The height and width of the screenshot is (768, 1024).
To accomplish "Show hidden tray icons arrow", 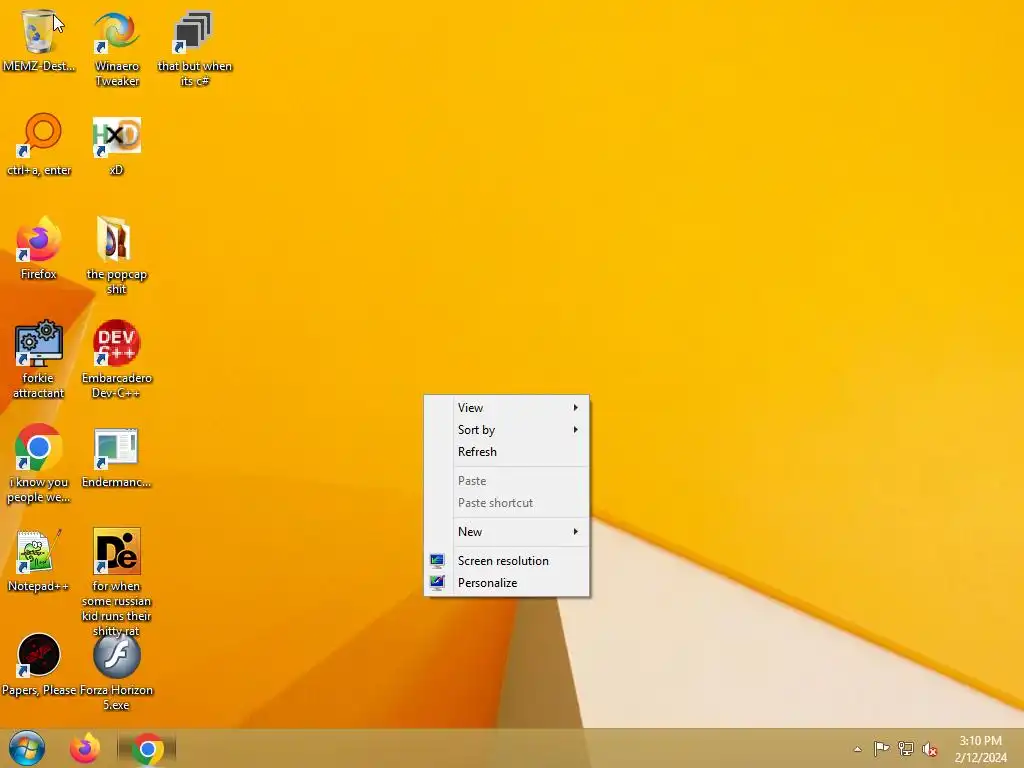I will 857,749.
